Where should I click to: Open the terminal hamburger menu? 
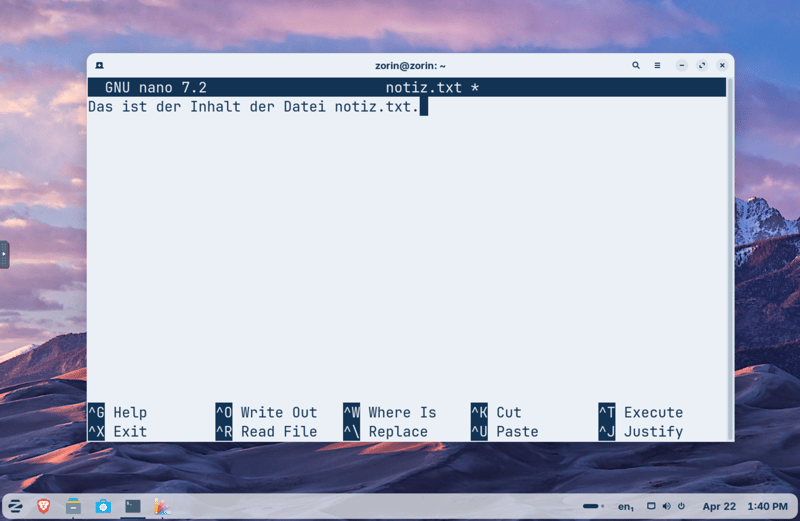click(657, 65)
